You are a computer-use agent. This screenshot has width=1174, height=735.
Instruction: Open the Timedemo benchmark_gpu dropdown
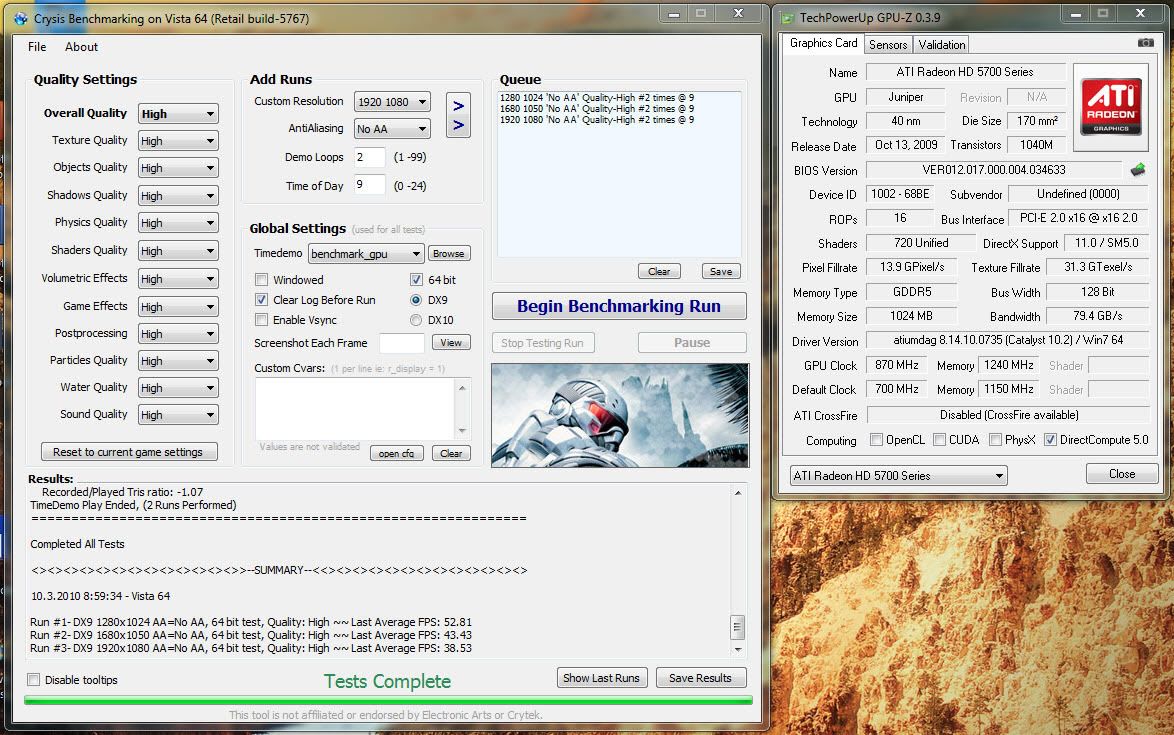tap(366, 254)
